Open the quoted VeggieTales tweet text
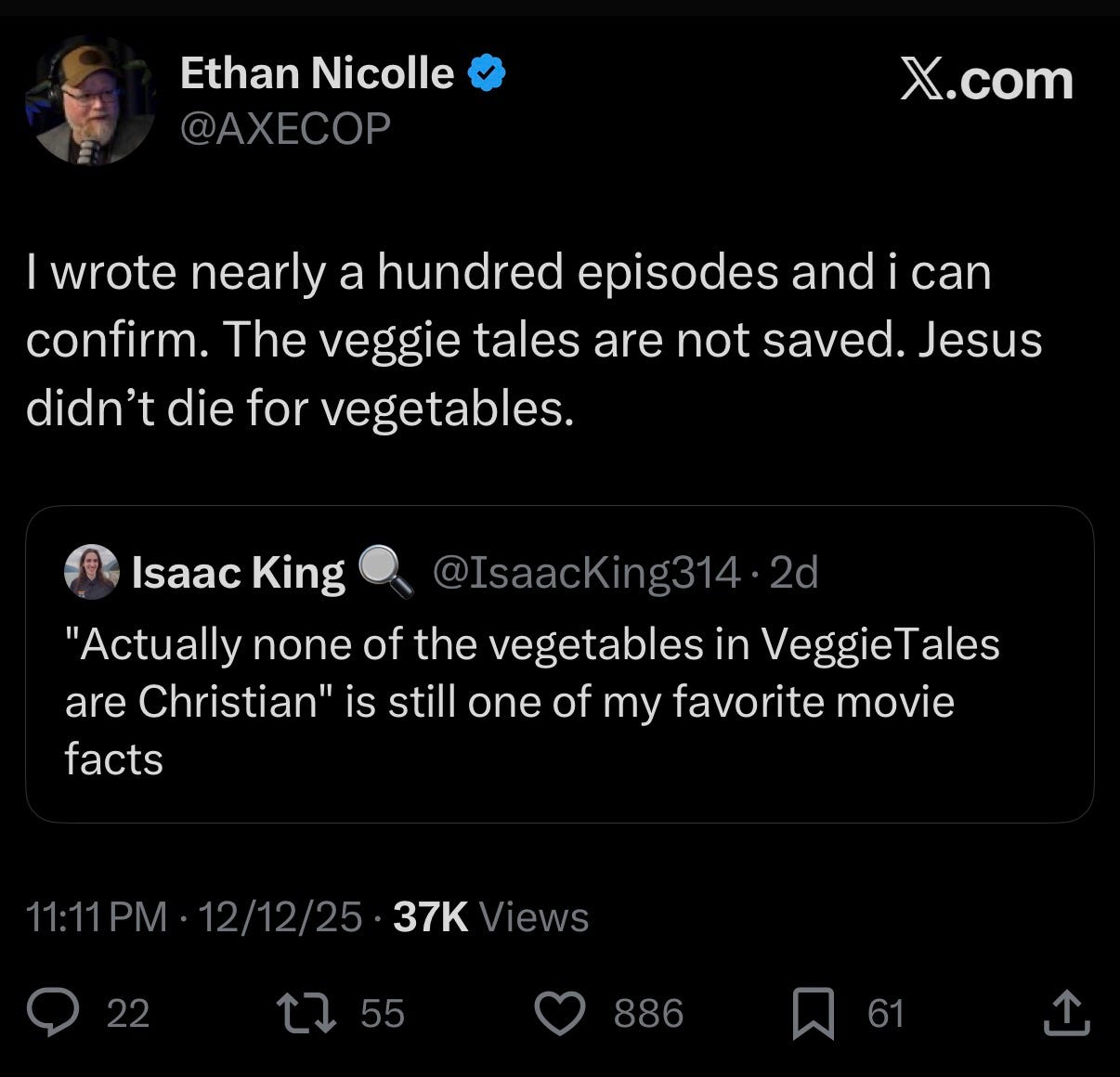This screenshot has width=1120, height=1077. [x=531, y=701]
